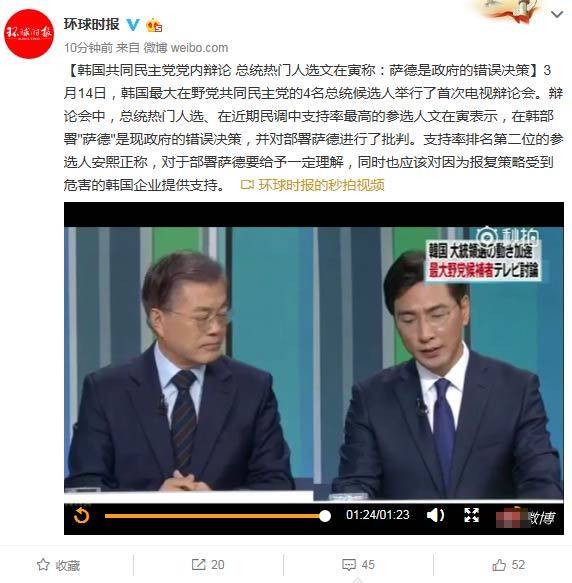
Task: Click the repost button showing 20
Action: point(208,565)
